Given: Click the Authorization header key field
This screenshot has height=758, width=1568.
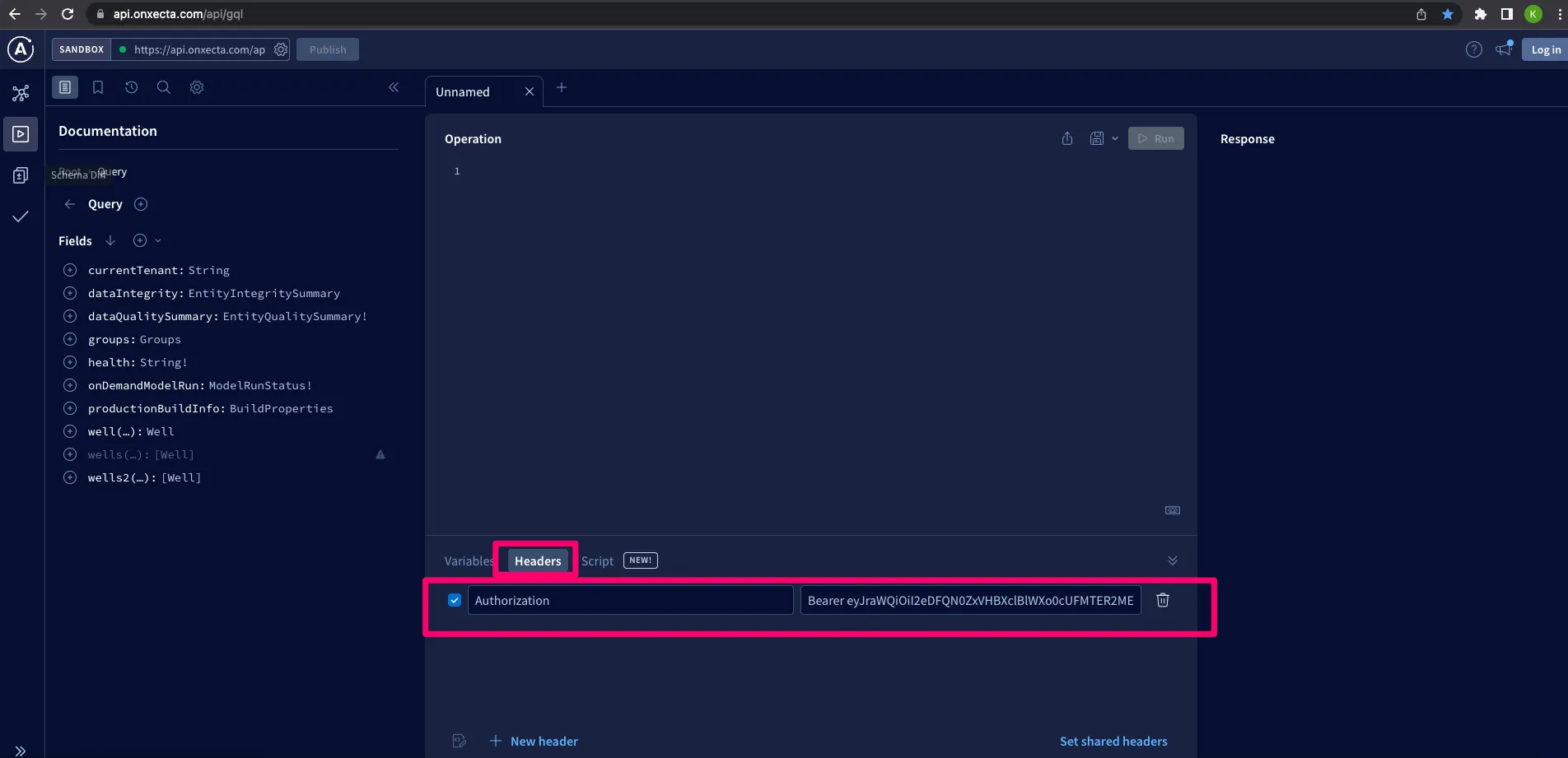Looking at the screenshot, I should pyautogui.click(x=631, y=600).
